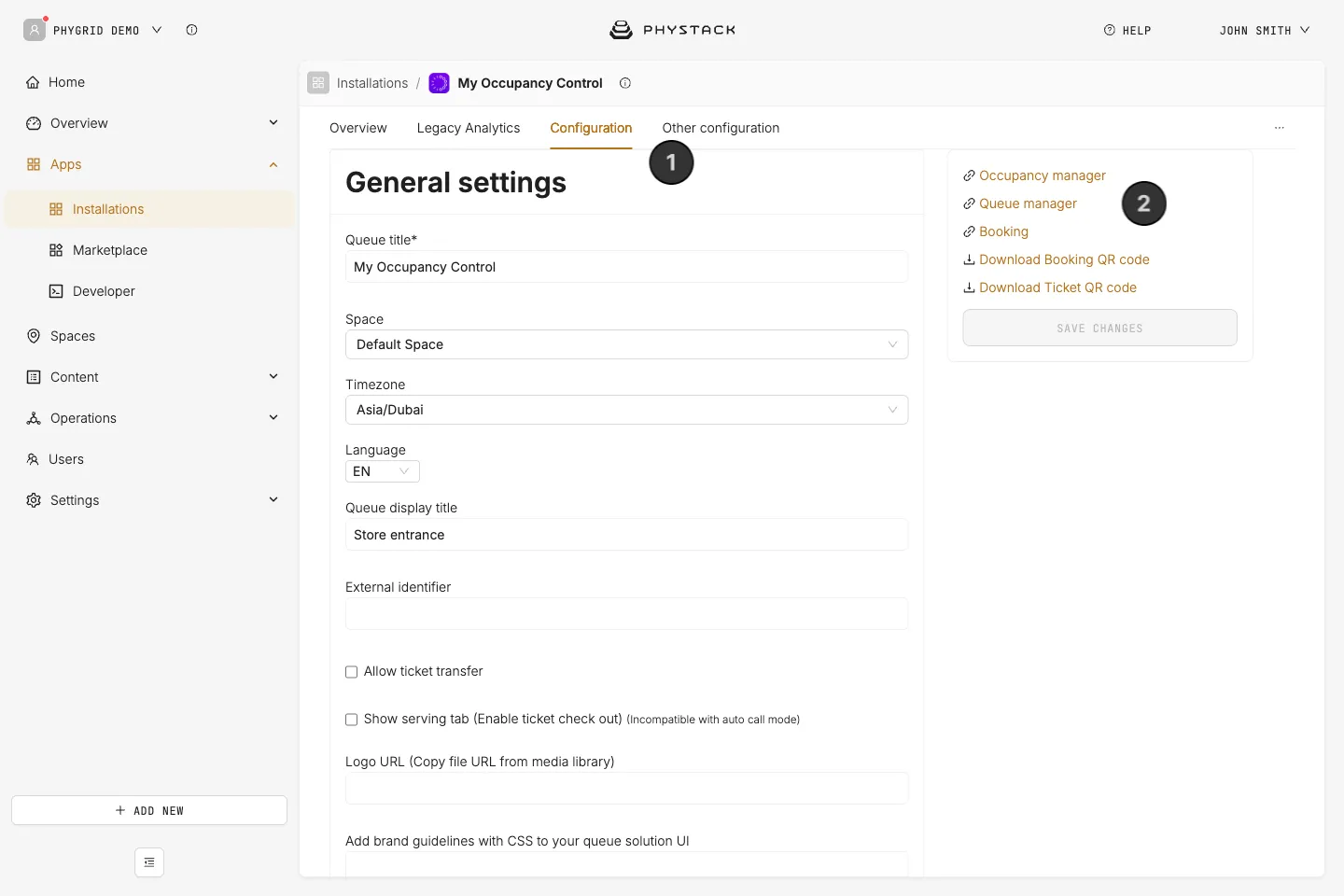Click the Add New button in the sidebar
Viewport: 1344px width, 896px height.
pyautogui.click(x=149, y=810)
